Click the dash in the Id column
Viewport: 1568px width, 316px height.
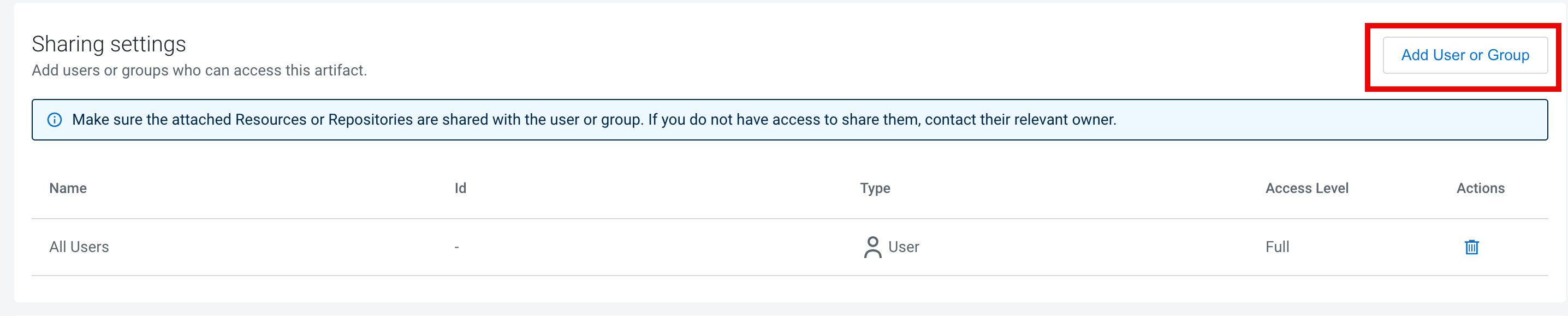click(x=456, y=247)
